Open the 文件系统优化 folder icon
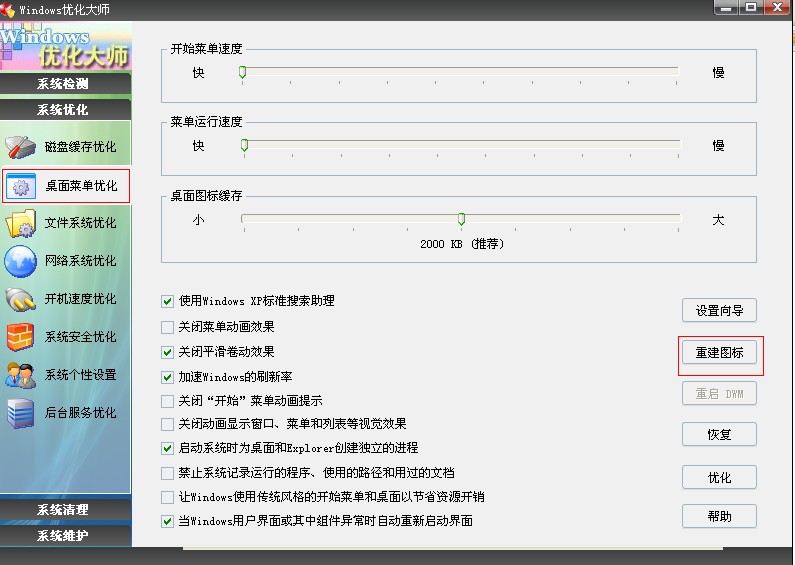795x565 pixels. [x=20, y=223]
